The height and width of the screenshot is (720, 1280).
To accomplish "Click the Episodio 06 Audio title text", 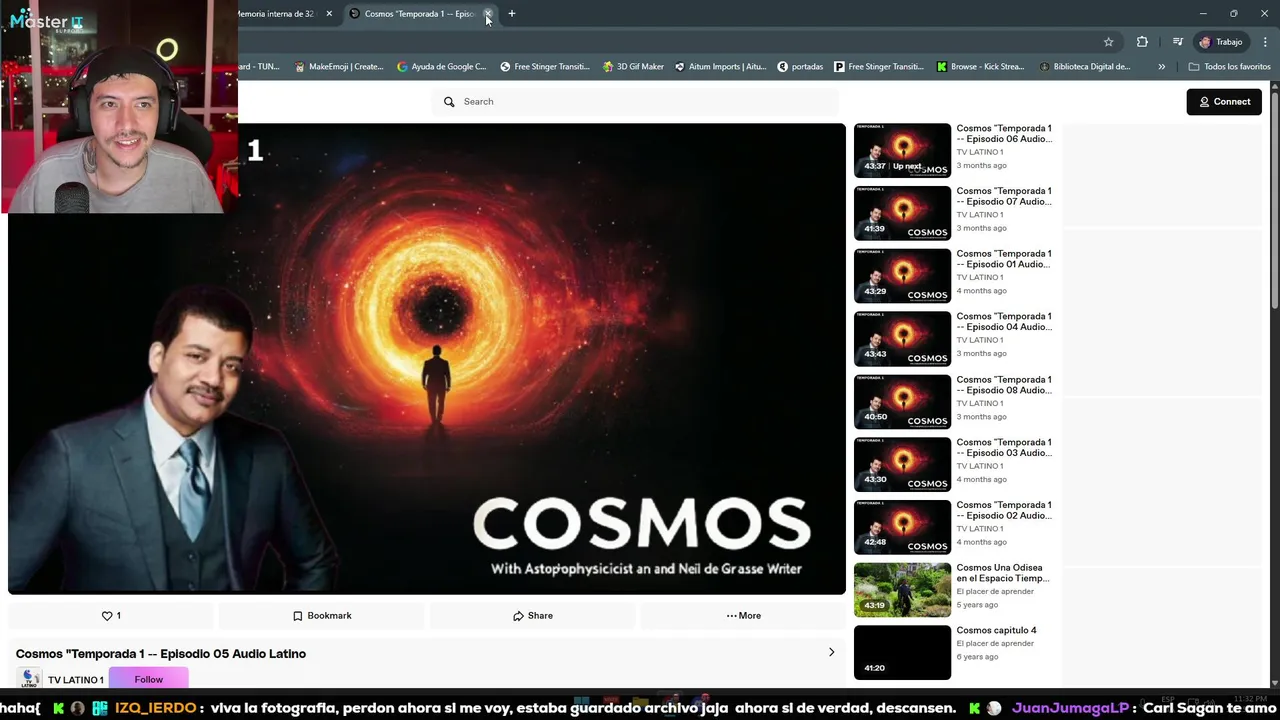I will [1004, 134].
